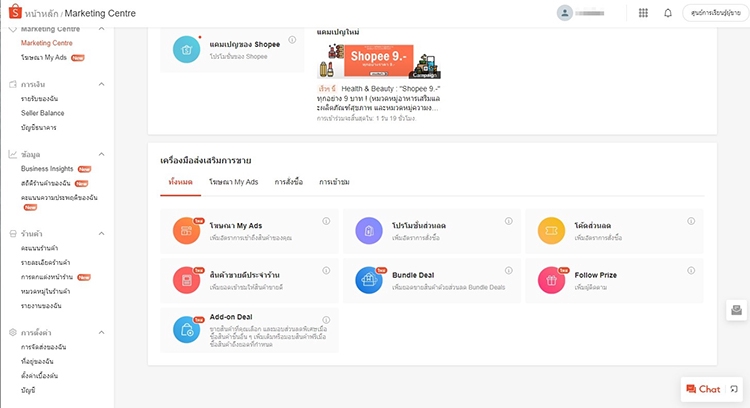Show info icon on voucher card
750x408 pixels.
(691, 221)
